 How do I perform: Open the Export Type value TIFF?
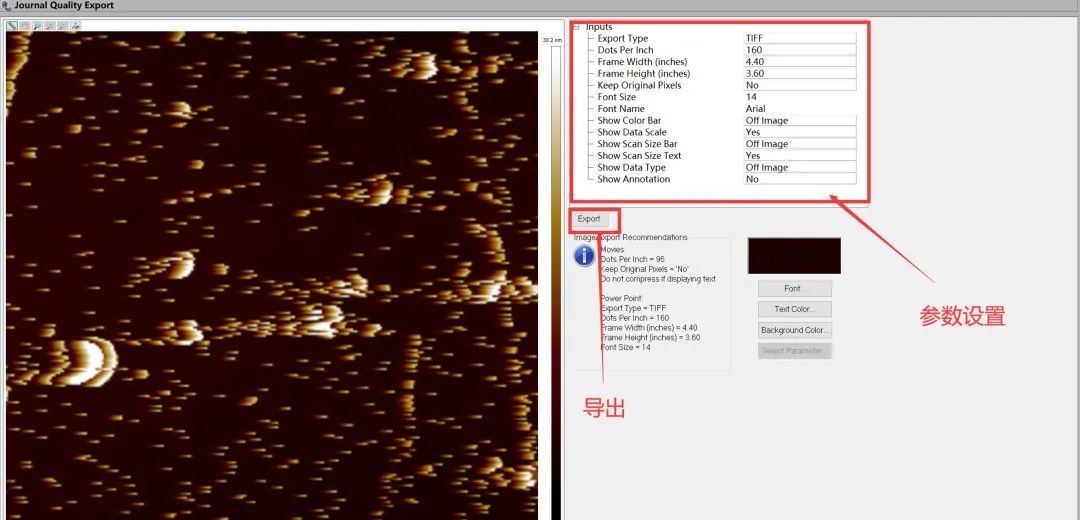point(800,39)
